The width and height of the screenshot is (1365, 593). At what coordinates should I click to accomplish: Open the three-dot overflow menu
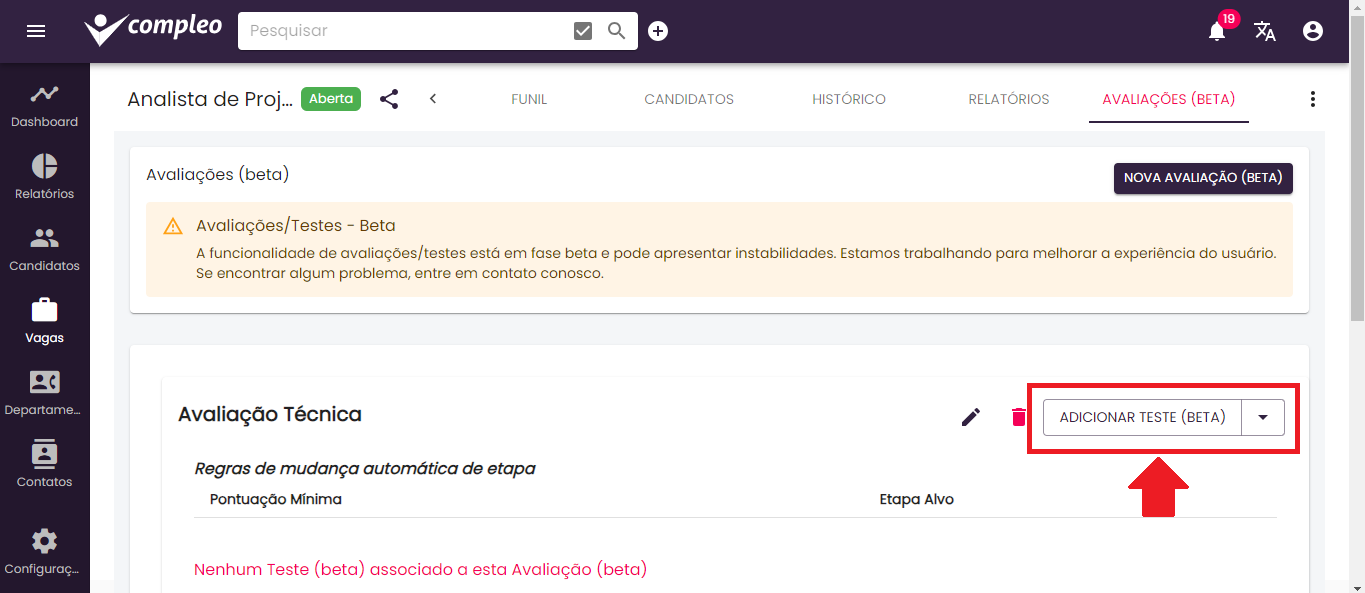[x=1313, y=99]
